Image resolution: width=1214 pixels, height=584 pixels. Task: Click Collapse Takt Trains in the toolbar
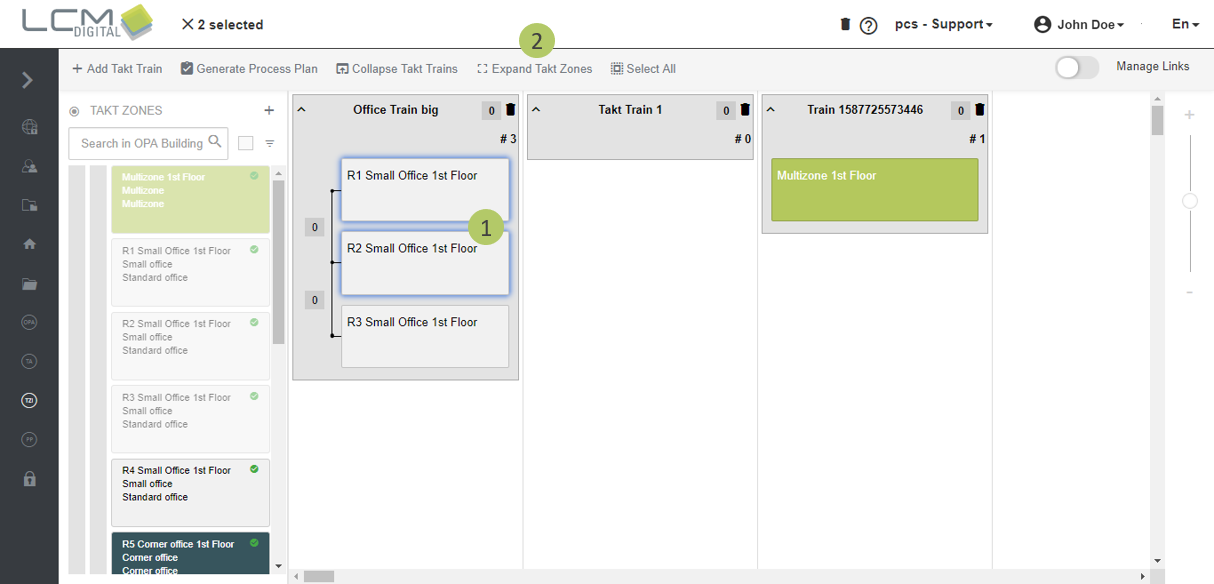coord(397,69)
